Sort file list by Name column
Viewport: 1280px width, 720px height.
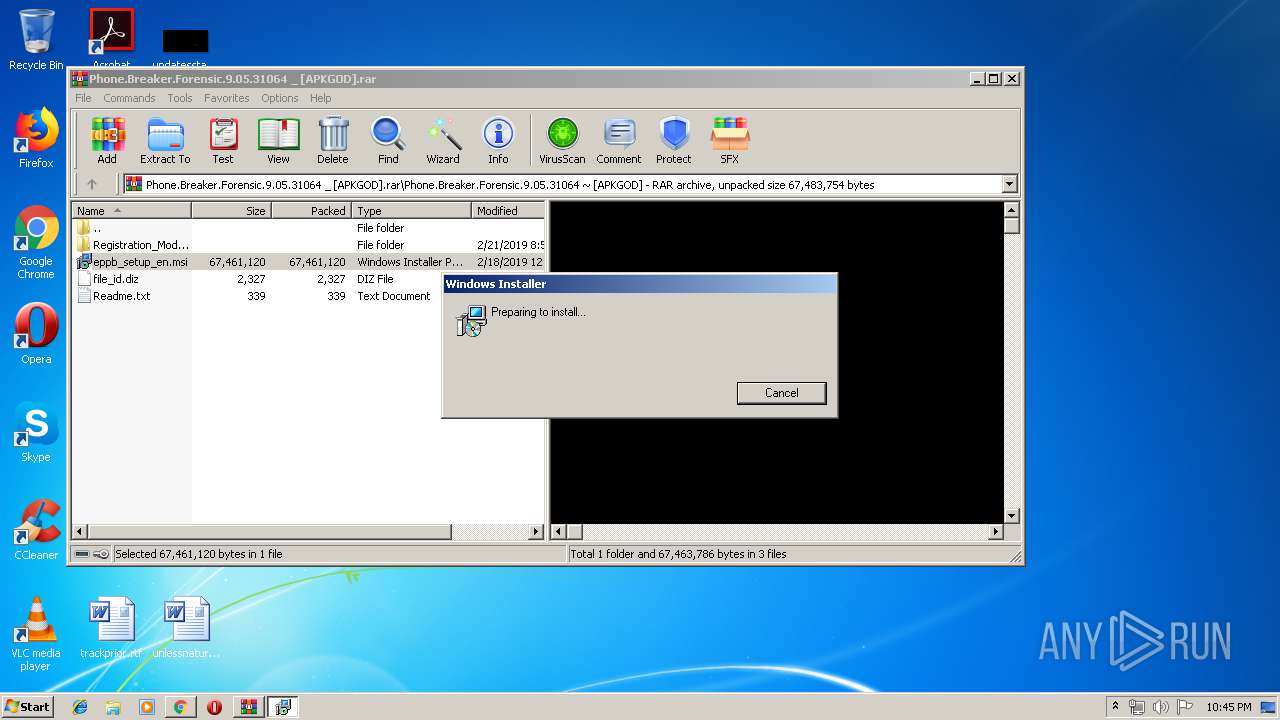[x=131, y=211]
